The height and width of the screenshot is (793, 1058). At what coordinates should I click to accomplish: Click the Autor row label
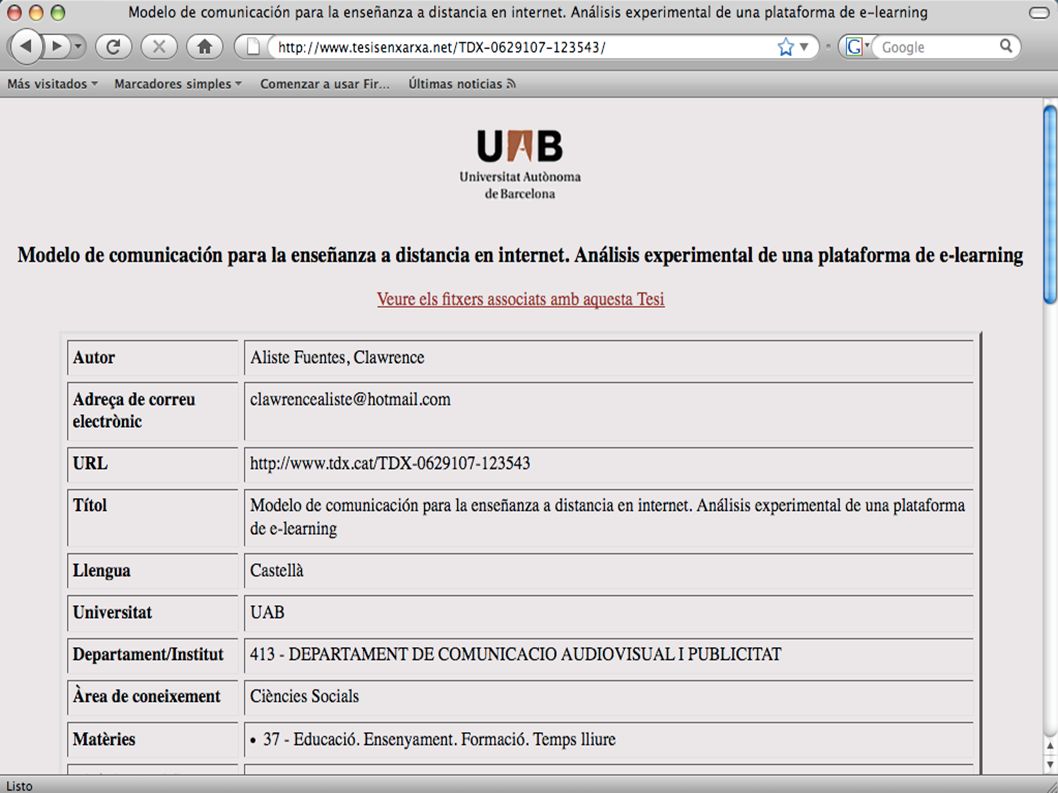click(94, 358)
